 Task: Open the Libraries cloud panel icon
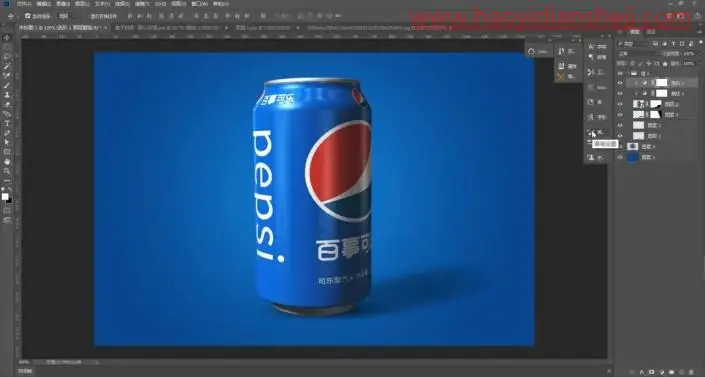click(531, 51)
